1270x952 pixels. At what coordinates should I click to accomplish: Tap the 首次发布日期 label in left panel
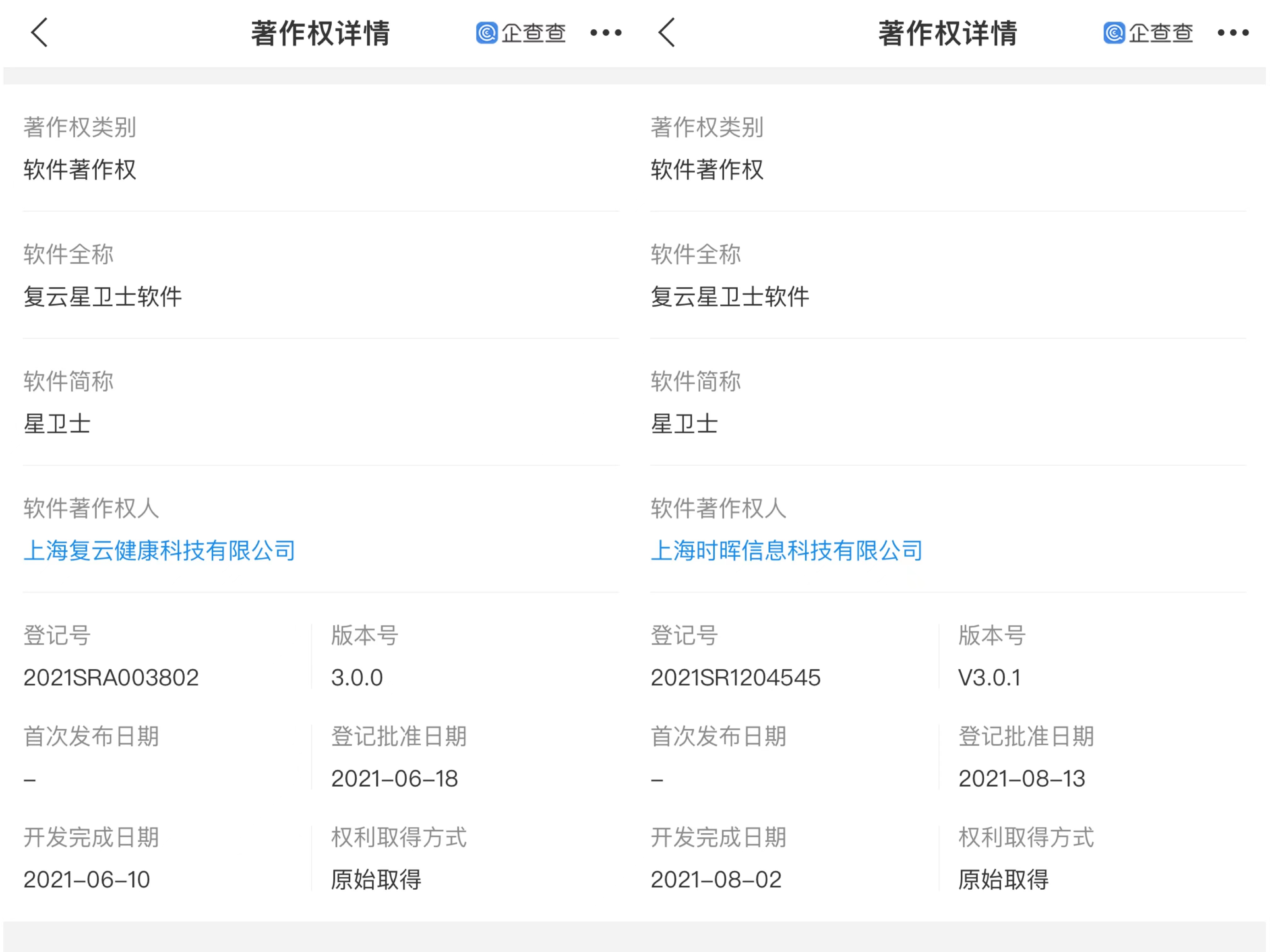(x=91, y=736)
